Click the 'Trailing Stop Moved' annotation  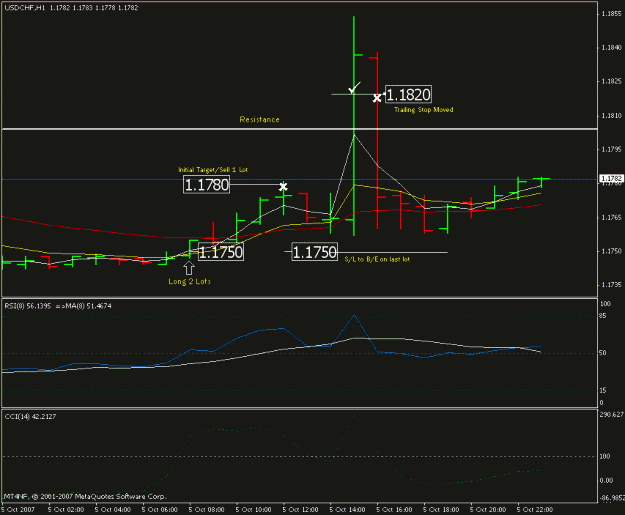(x=423, y=110)
